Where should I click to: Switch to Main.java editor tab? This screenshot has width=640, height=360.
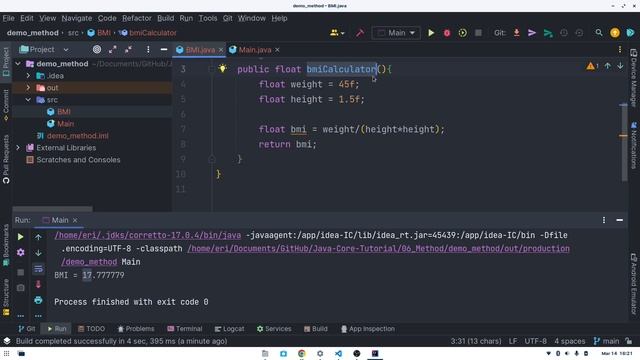[255, 49]
